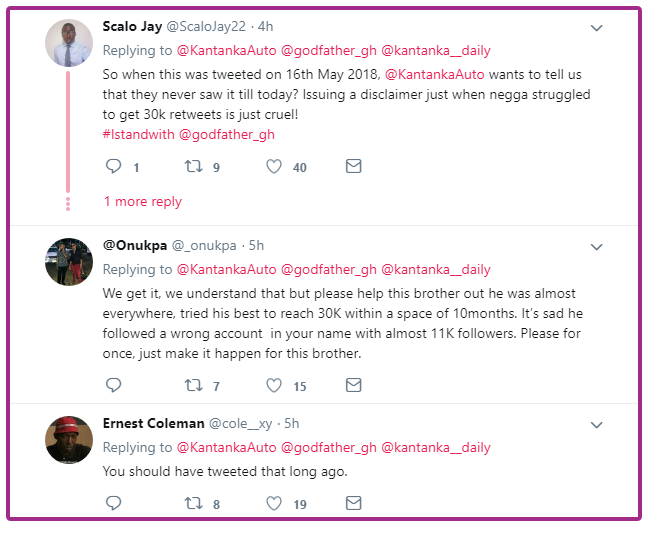
Task: Reply to Scalo Jay's tweet
Action: point(112,167)
